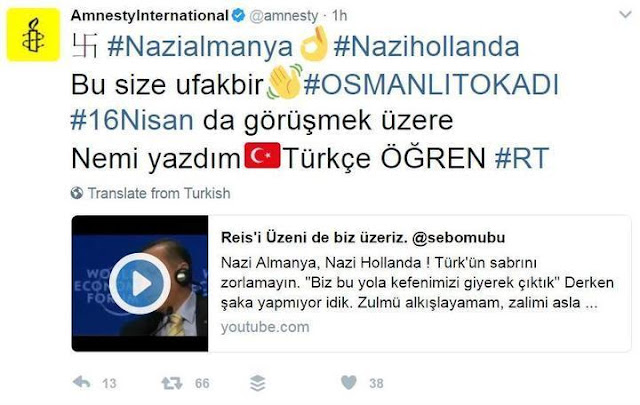
Task: Click the reply arrow icon
Action: 82,383
